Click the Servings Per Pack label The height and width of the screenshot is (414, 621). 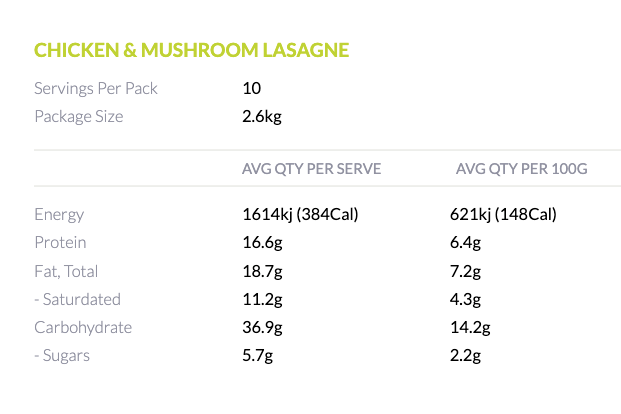(96, 88)
